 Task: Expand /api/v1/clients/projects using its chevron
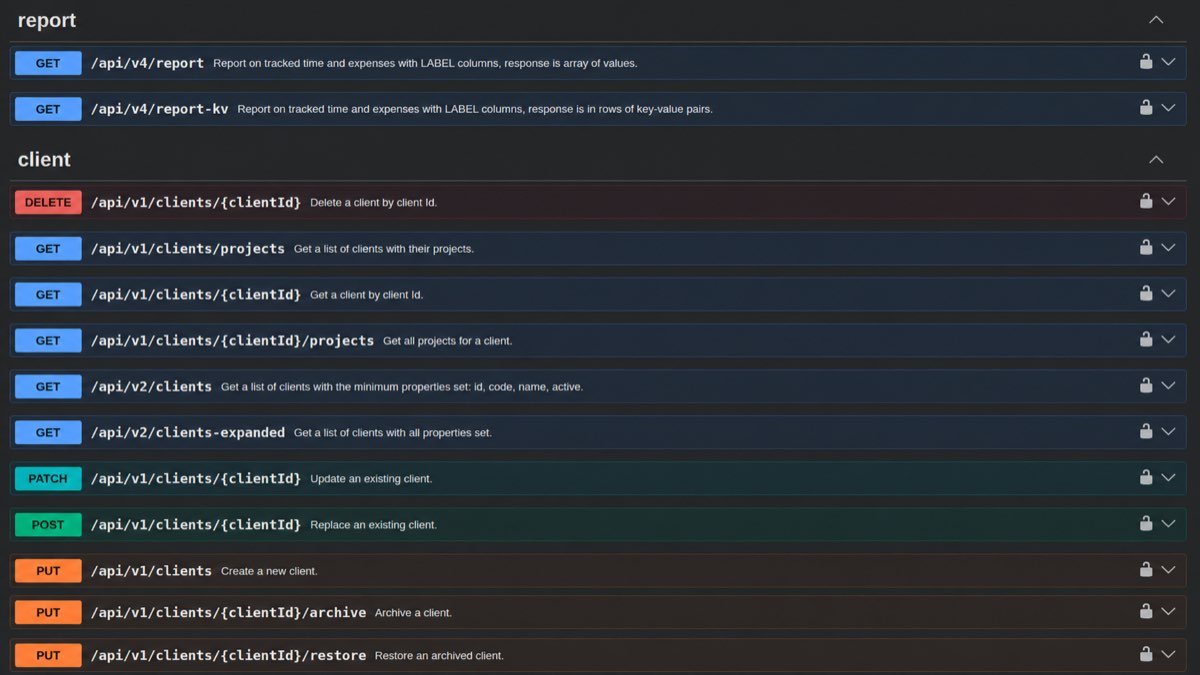1168,248
